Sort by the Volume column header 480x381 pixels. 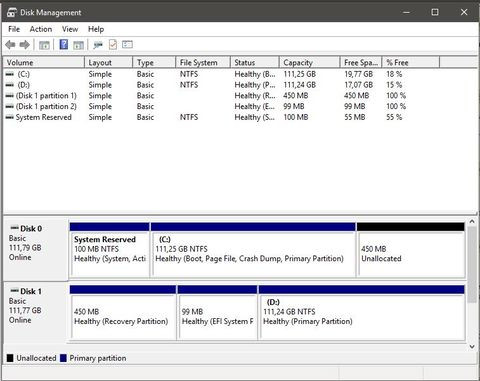[x=44, y=62]
